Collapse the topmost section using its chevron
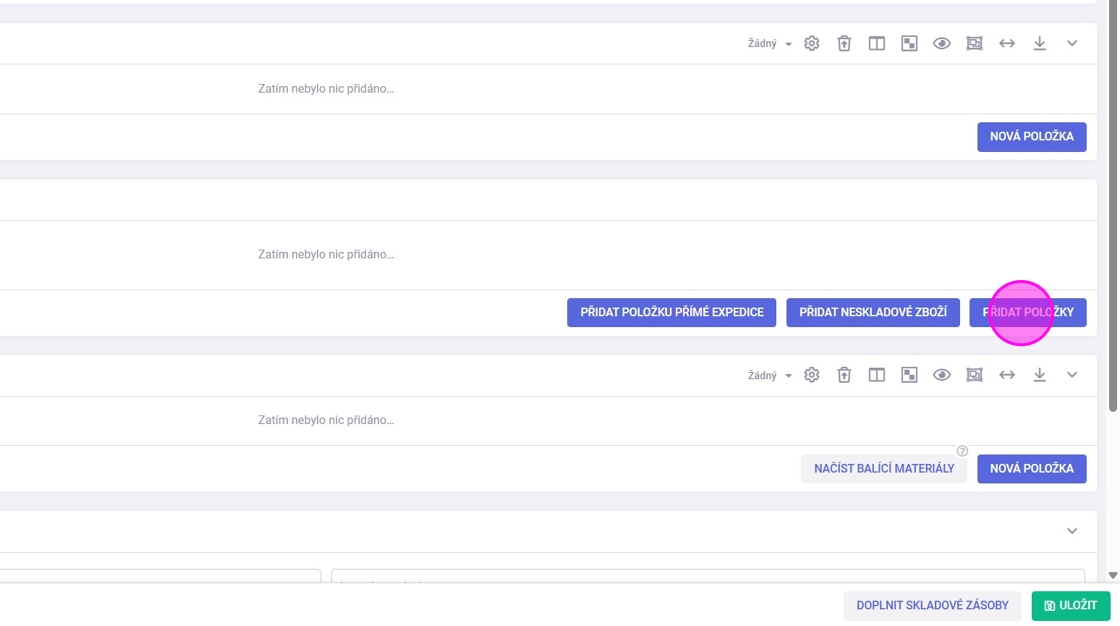The width and height of the screenshot is (1120, 626). [1072, 44]
